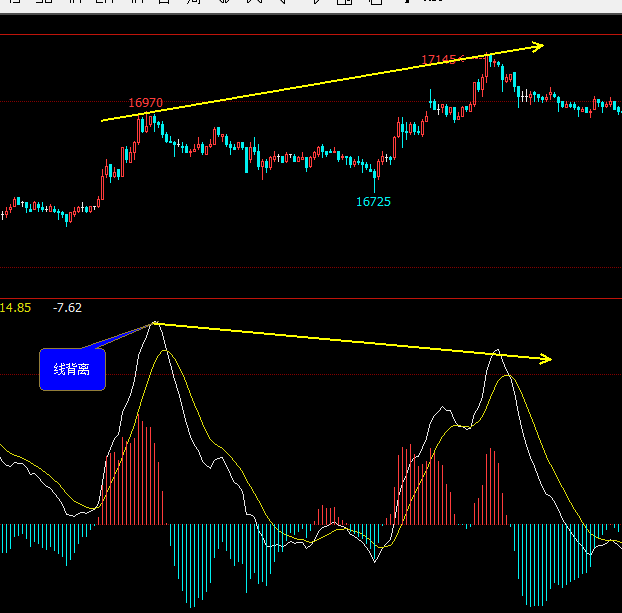Click the start point of the rising yellow trendline

pyautogui.click(x=103, y=121)
